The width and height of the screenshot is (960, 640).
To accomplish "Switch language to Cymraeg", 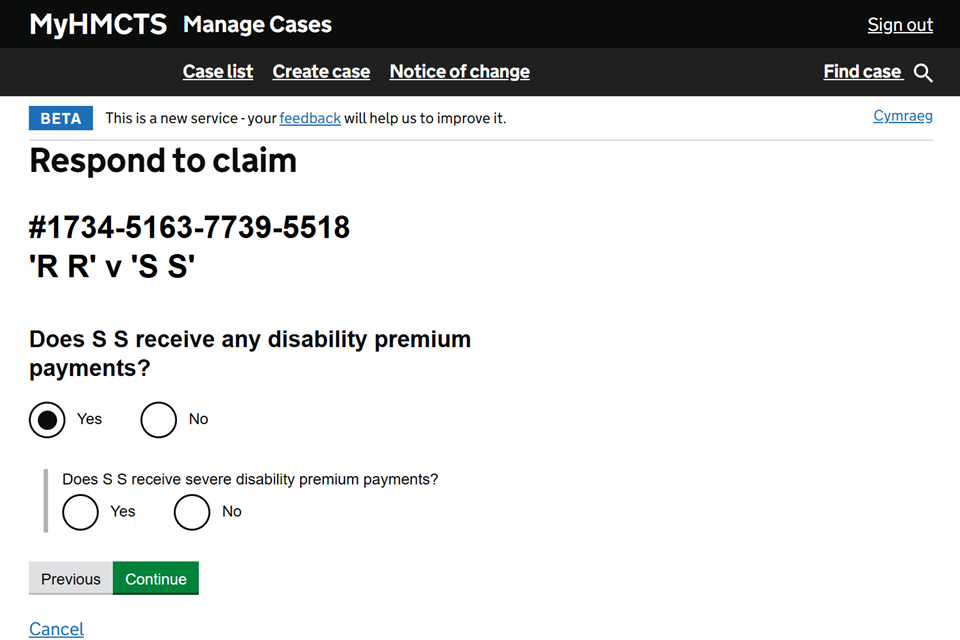I will (x=903, y=116).
